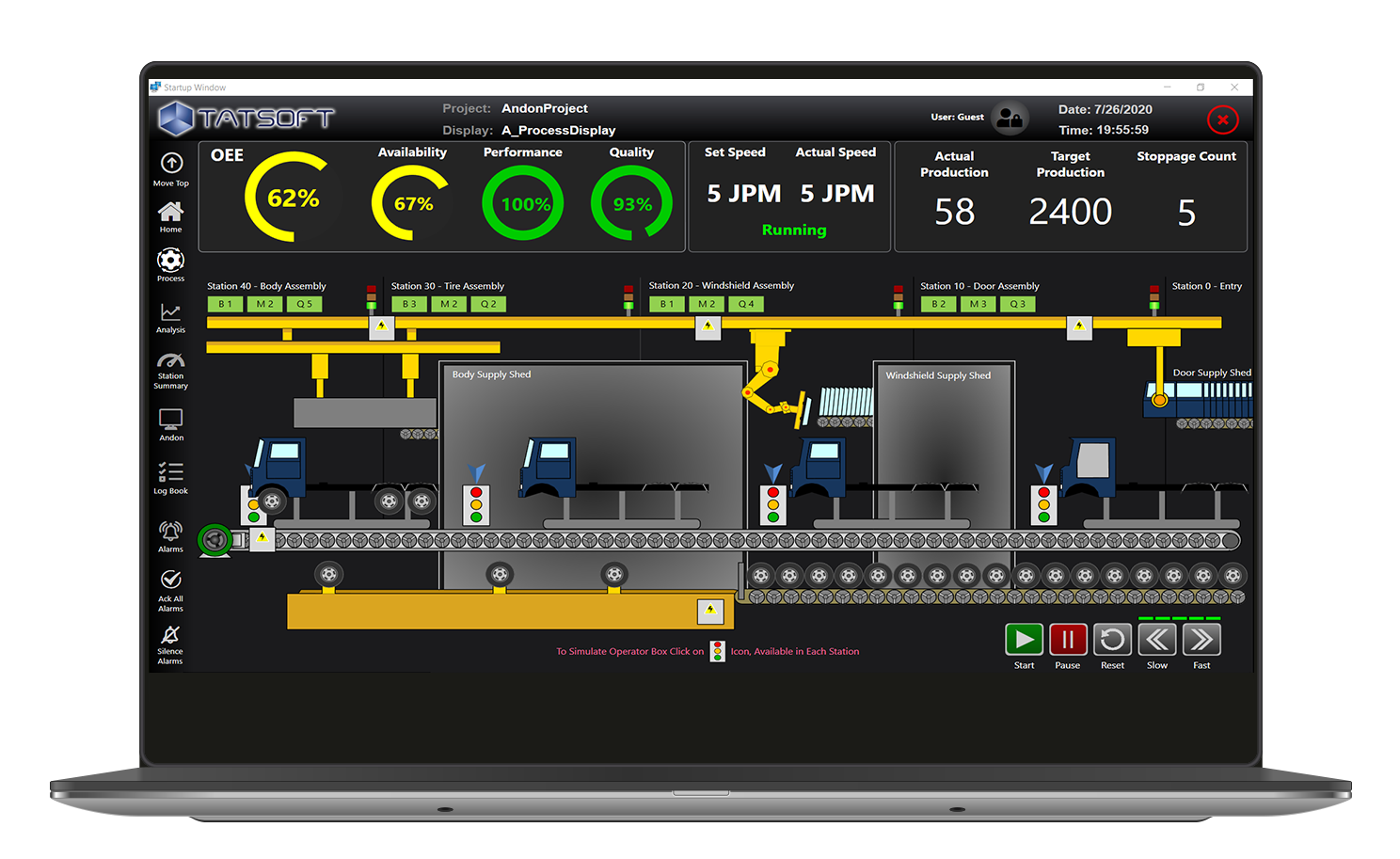
Task: Go to the Home screen icon
Action: tap(170, 212)
